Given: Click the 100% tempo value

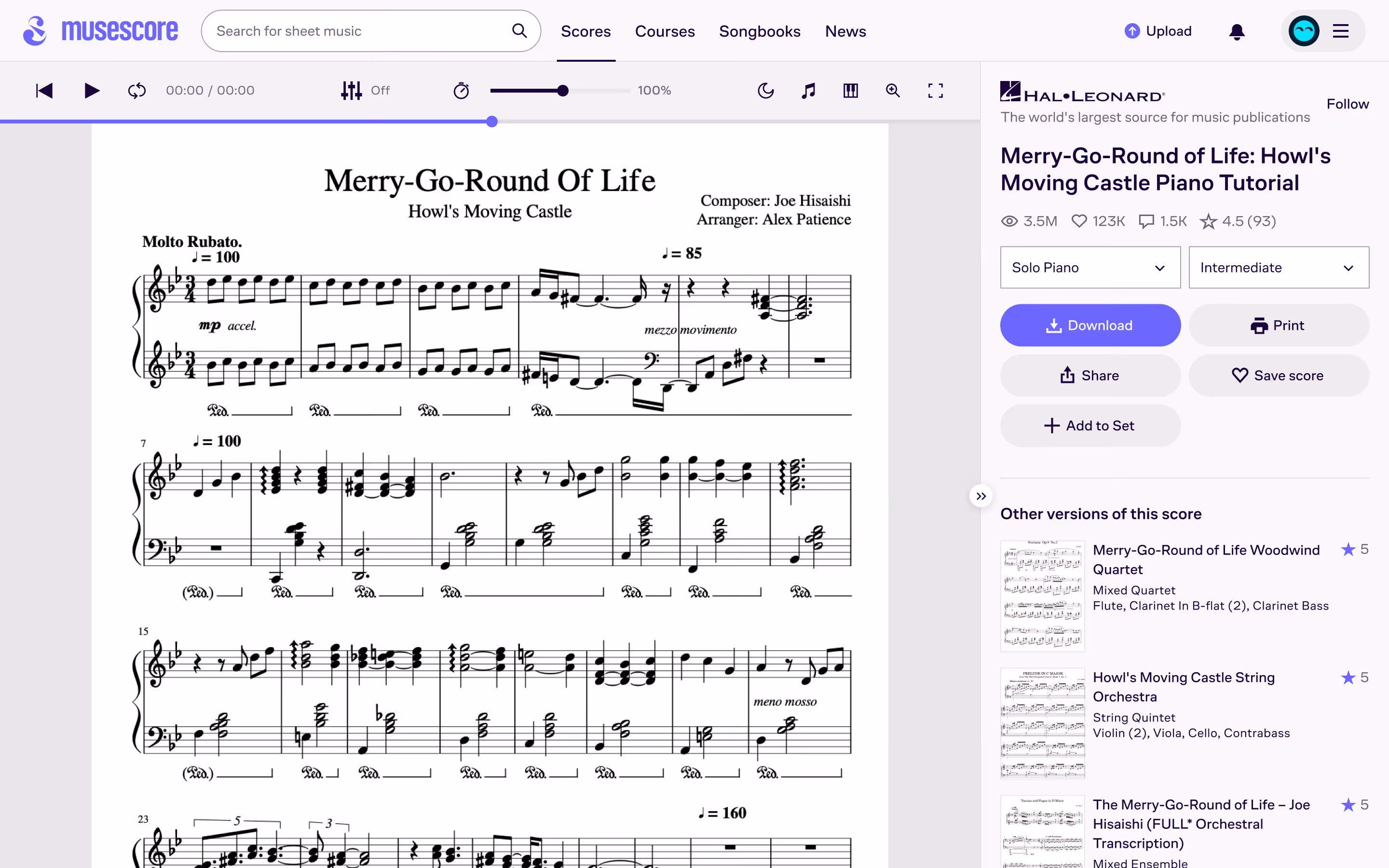Looking at the screenshot, I should 654,91.
